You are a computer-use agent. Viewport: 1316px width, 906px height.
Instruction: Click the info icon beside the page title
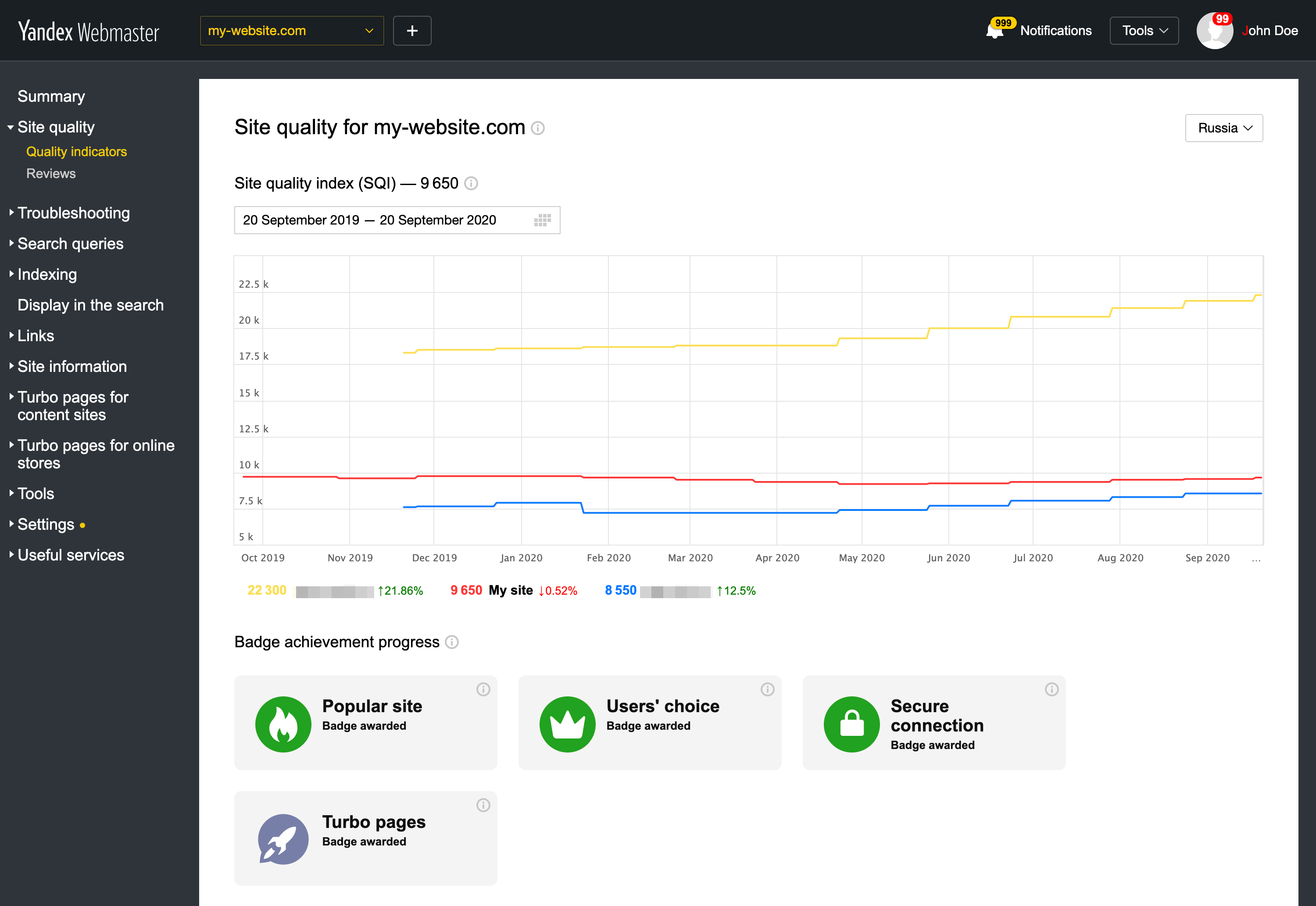[x=538, y=128]
